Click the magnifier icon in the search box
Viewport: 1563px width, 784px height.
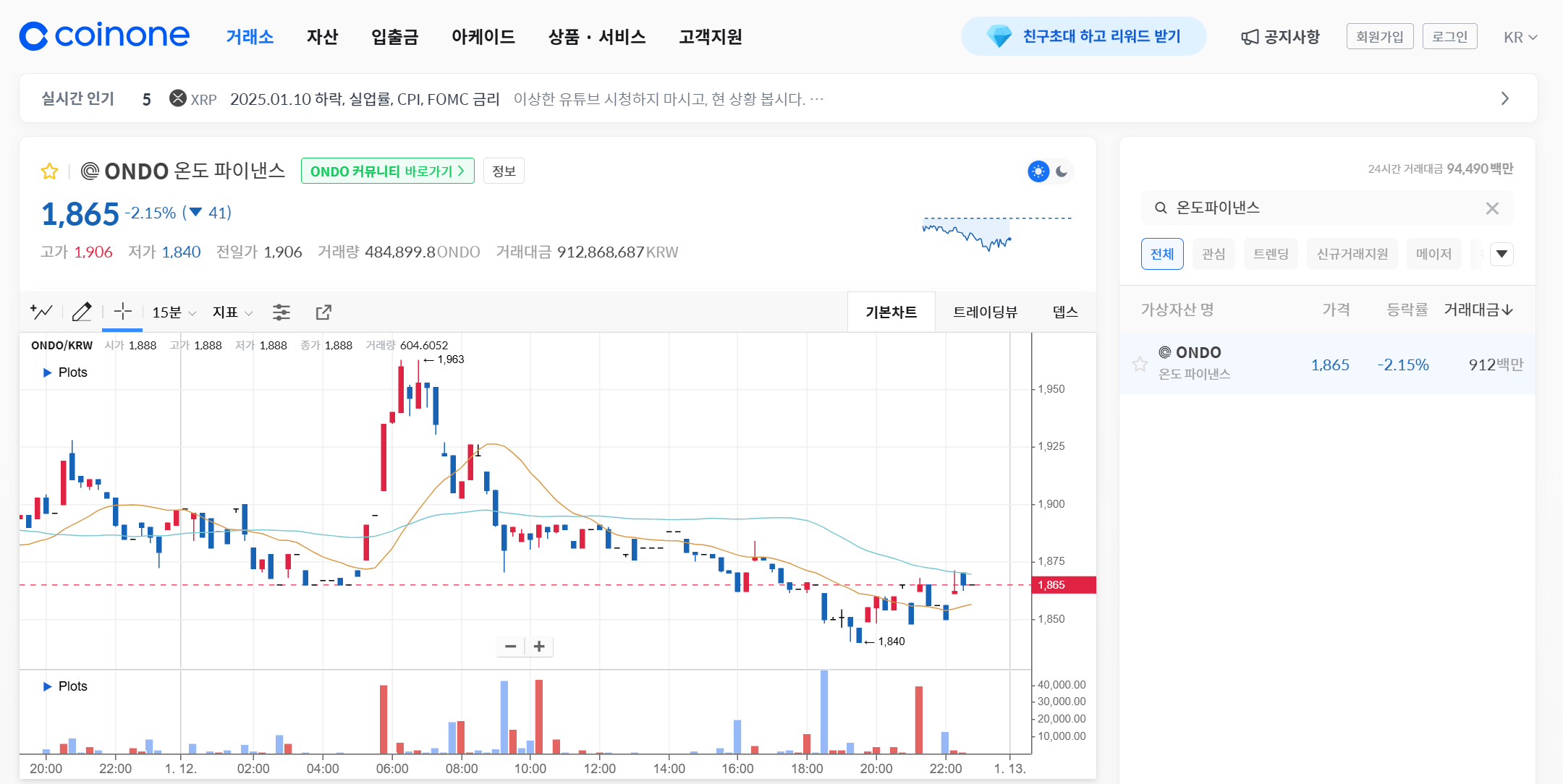click(1161, 208)
